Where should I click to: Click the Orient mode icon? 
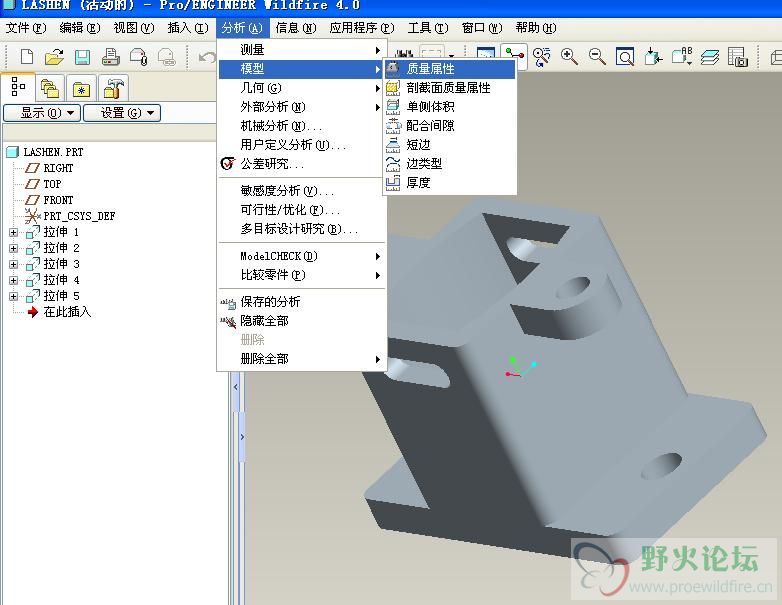542,56
